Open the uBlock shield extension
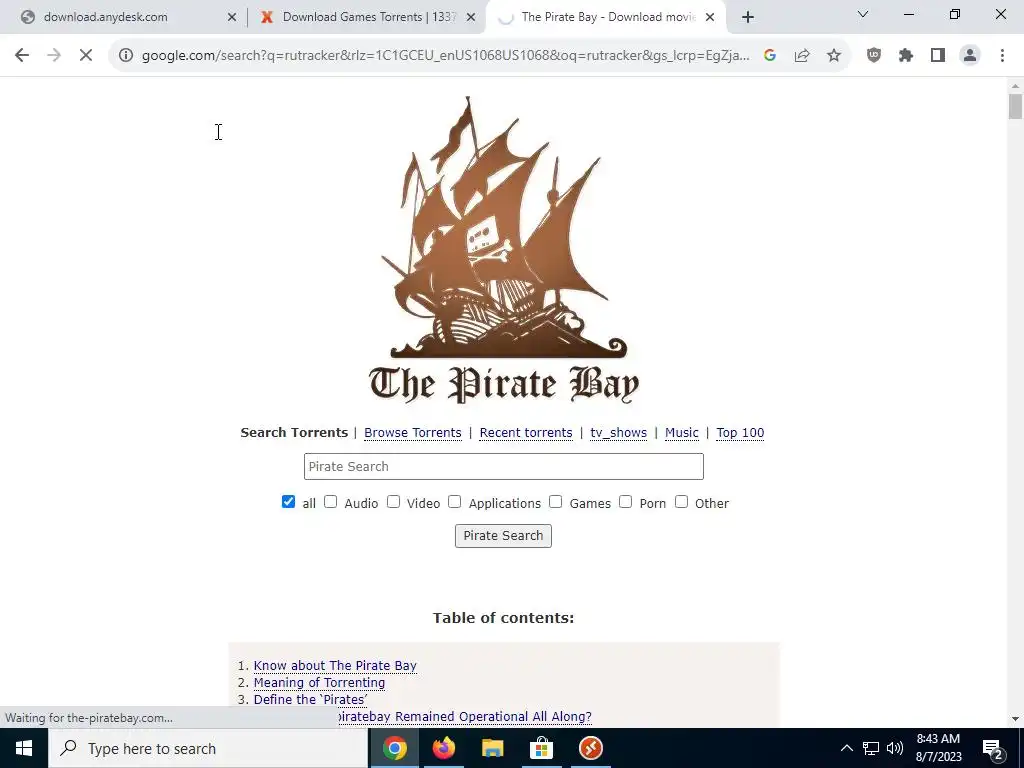The height and width of the screenshot is (768, 1024). tap(874, 56)
